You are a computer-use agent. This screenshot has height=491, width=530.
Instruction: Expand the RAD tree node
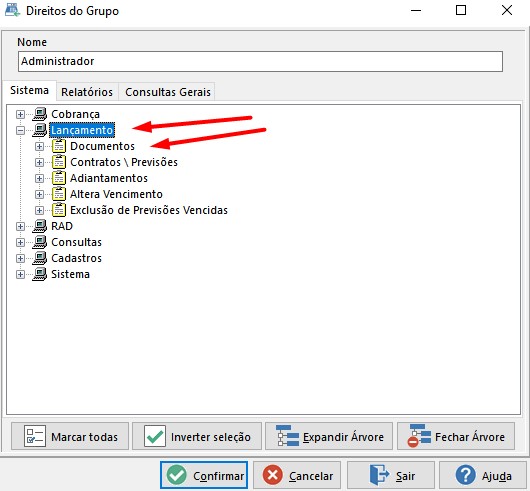pos(20,226)
